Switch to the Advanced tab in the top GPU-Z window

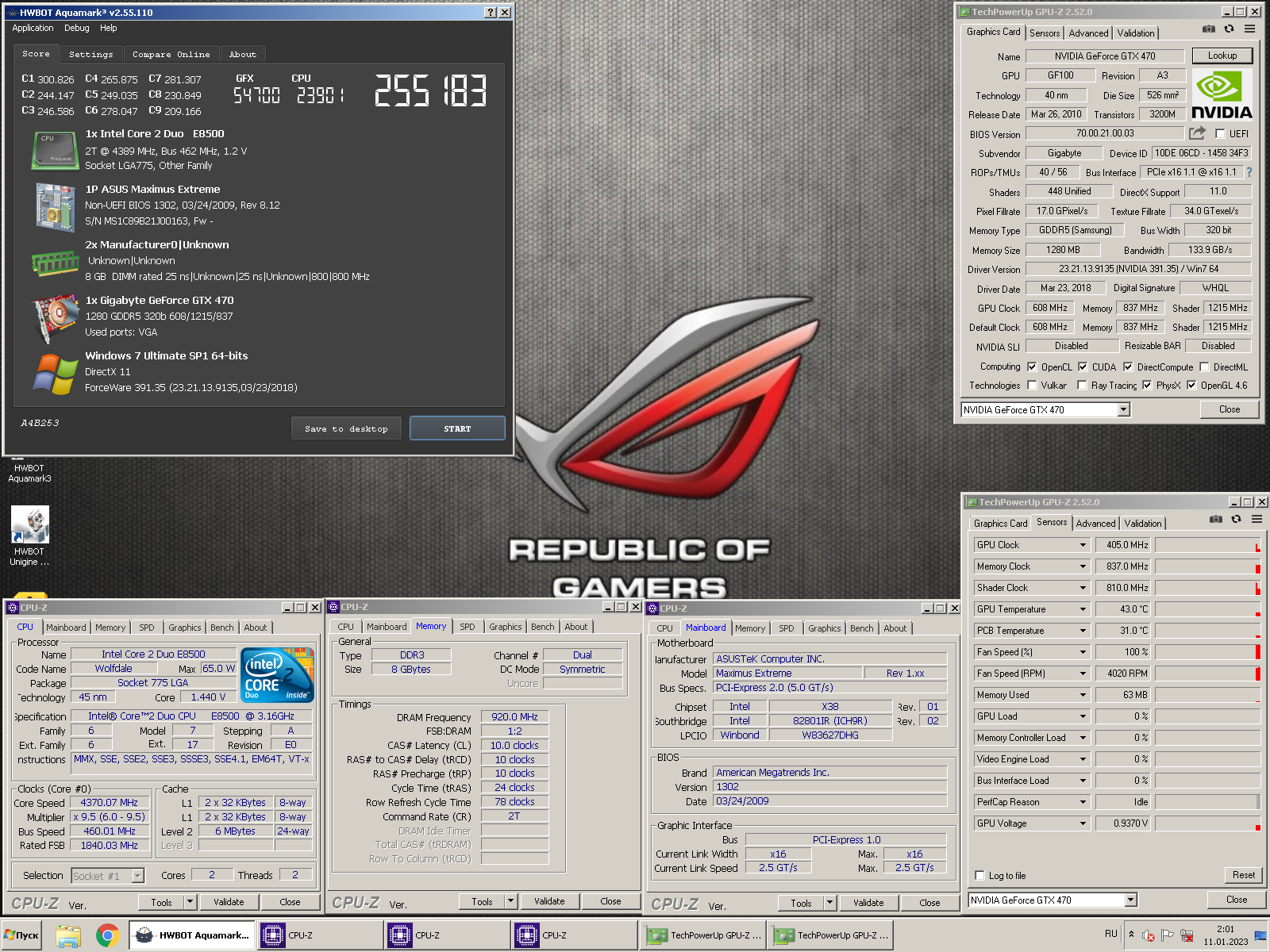pyautogui.click(x=1088, y=33)
